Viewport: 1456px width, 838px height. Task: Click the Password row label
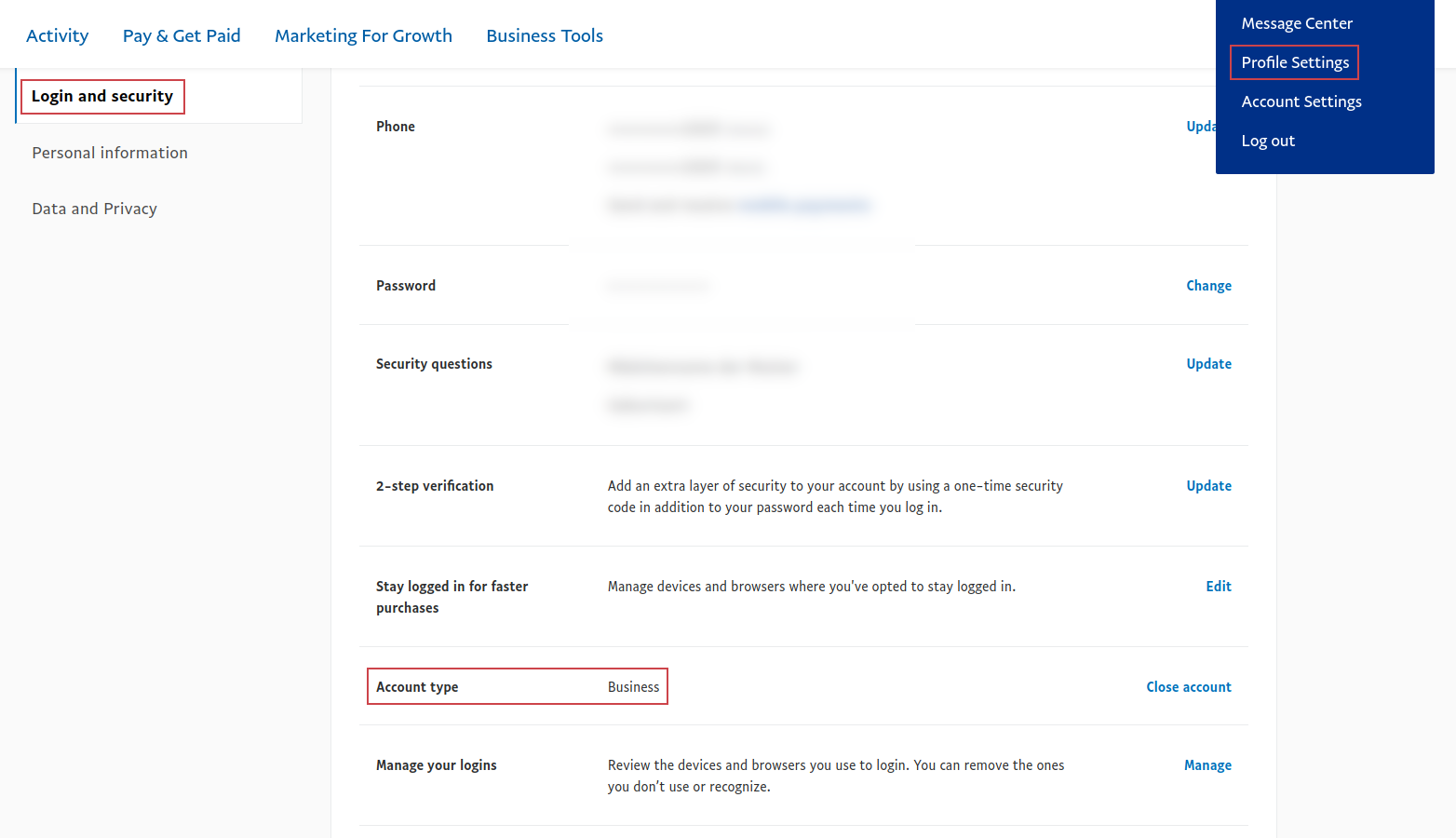point(406,286)
